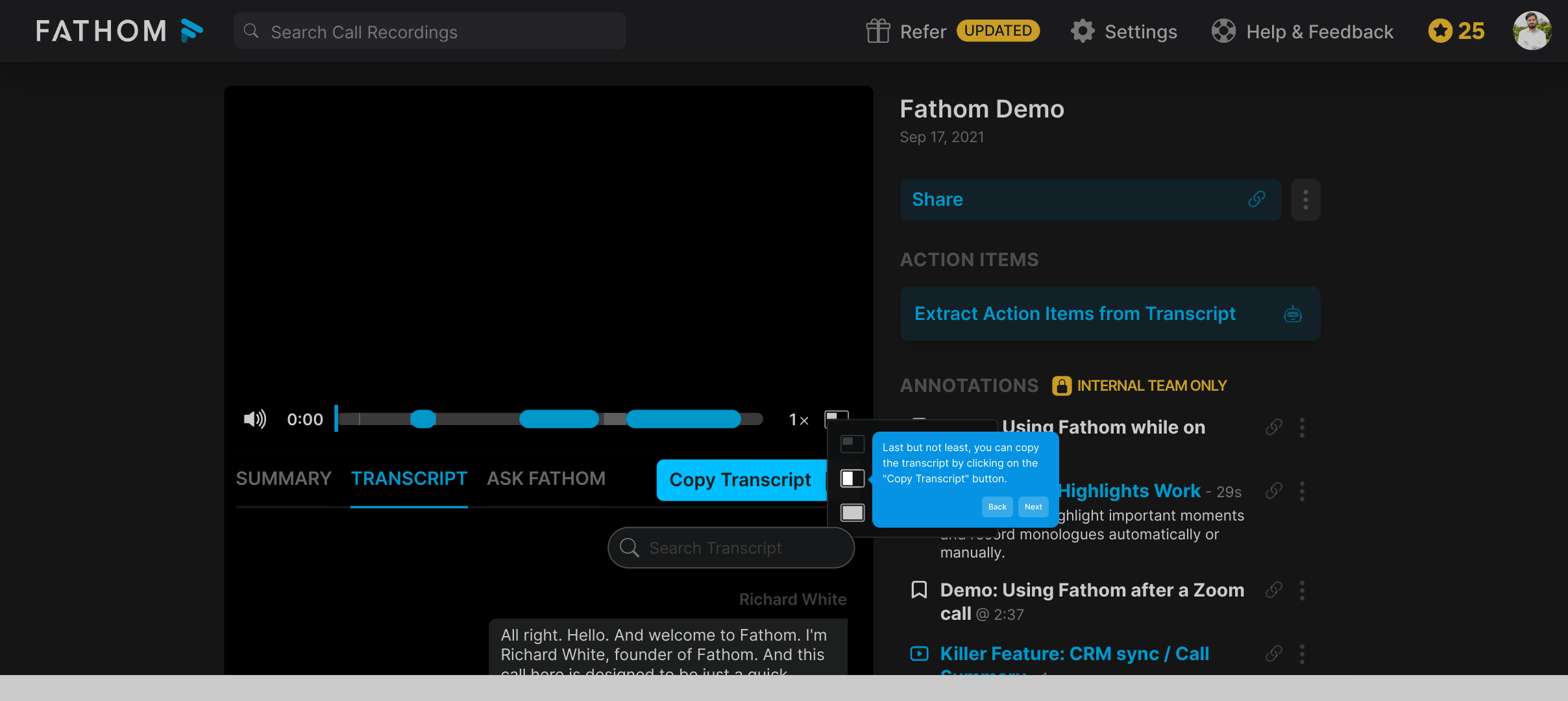Open three-dot menu next to Share

(x=1305, y=200)
